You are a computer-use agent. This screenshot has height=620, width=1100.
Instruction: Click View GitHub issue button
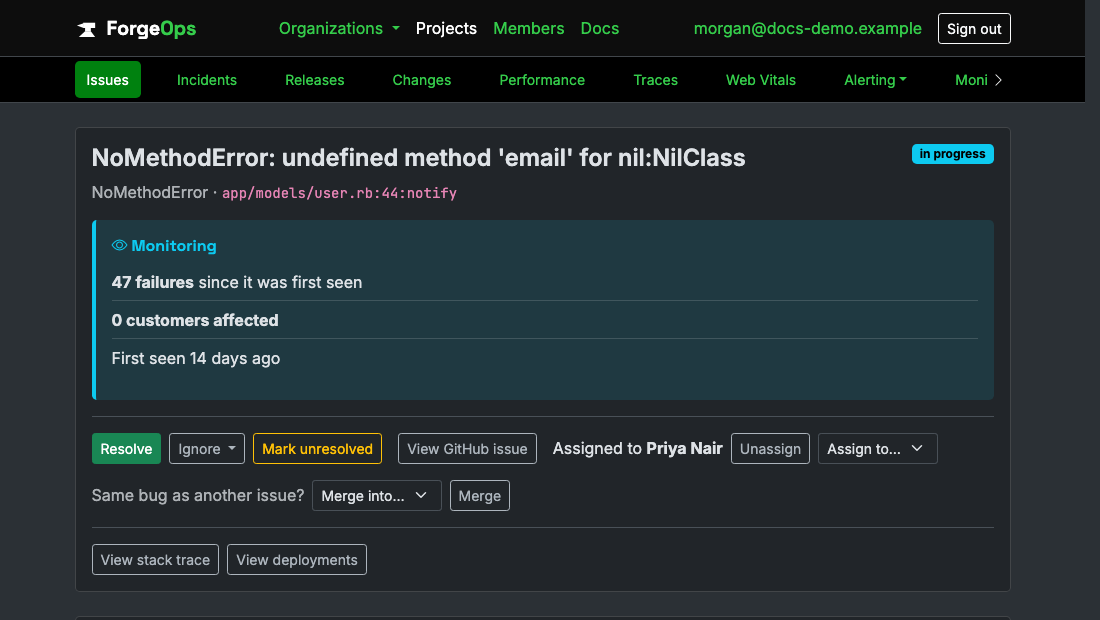[467, 449]
